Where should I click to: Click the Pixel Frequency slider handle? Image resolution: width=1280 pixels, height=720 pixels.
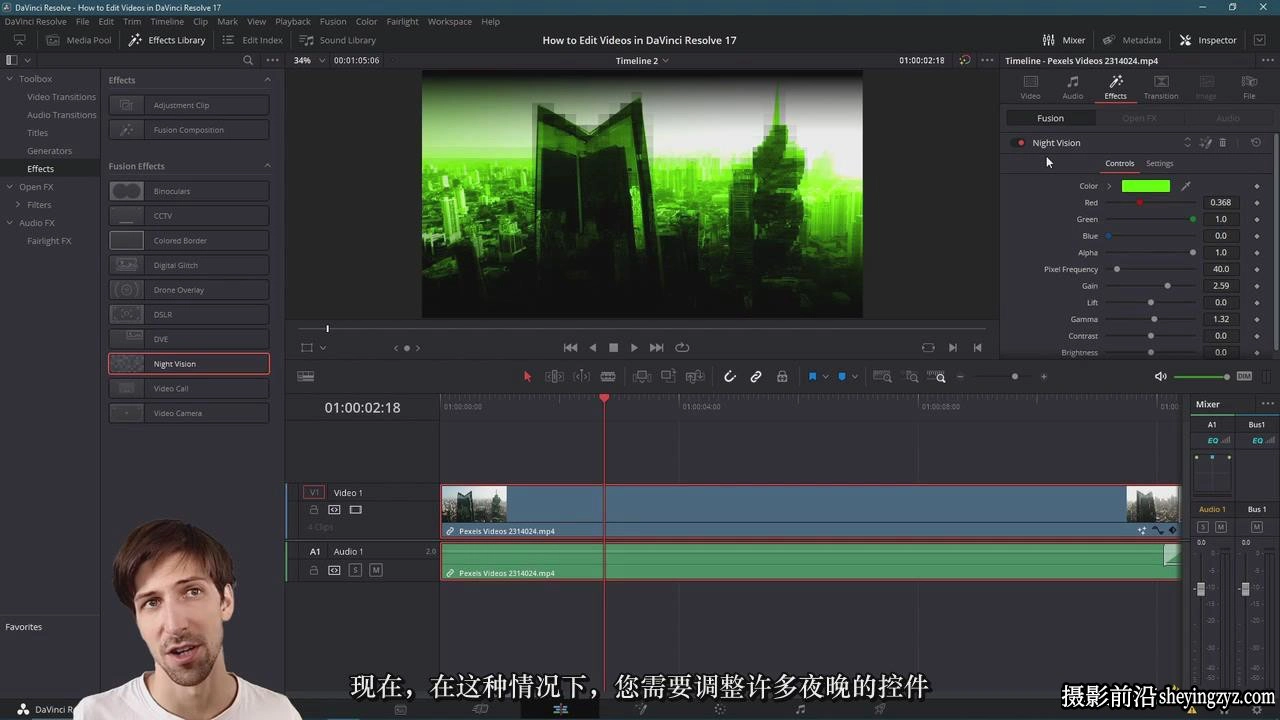coord(1117,269)
